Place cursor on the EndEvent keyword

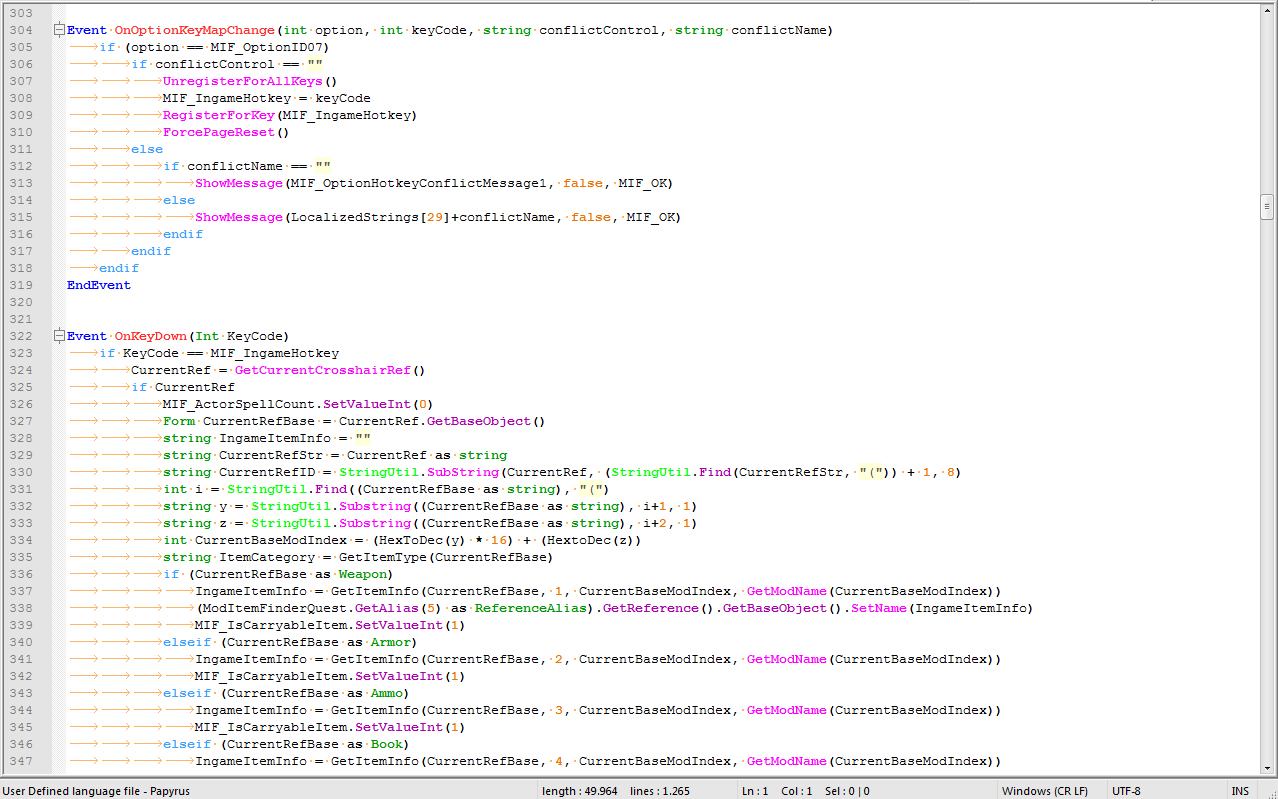coord(98,285)
